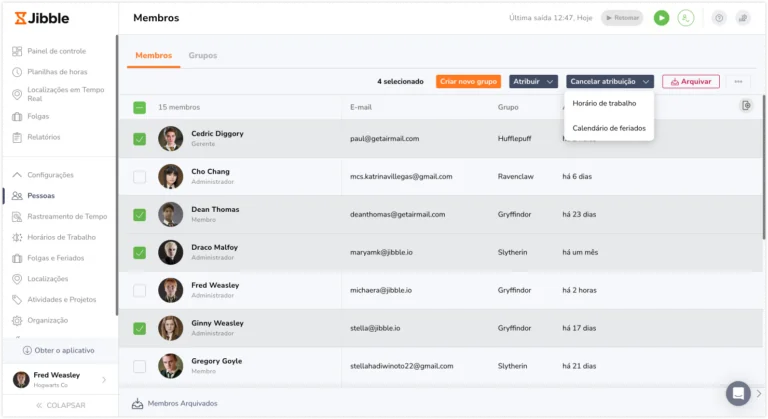Open Membros Arquivados link
The image size is (768, 419).
pos(182,403)
